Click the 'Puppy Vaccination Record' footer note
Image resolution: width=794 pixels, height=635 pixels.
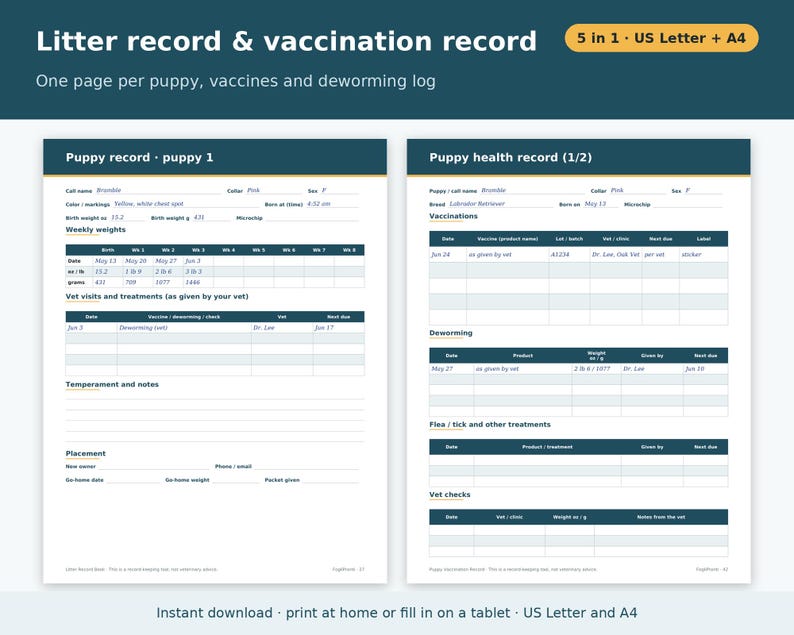(513, 569)
